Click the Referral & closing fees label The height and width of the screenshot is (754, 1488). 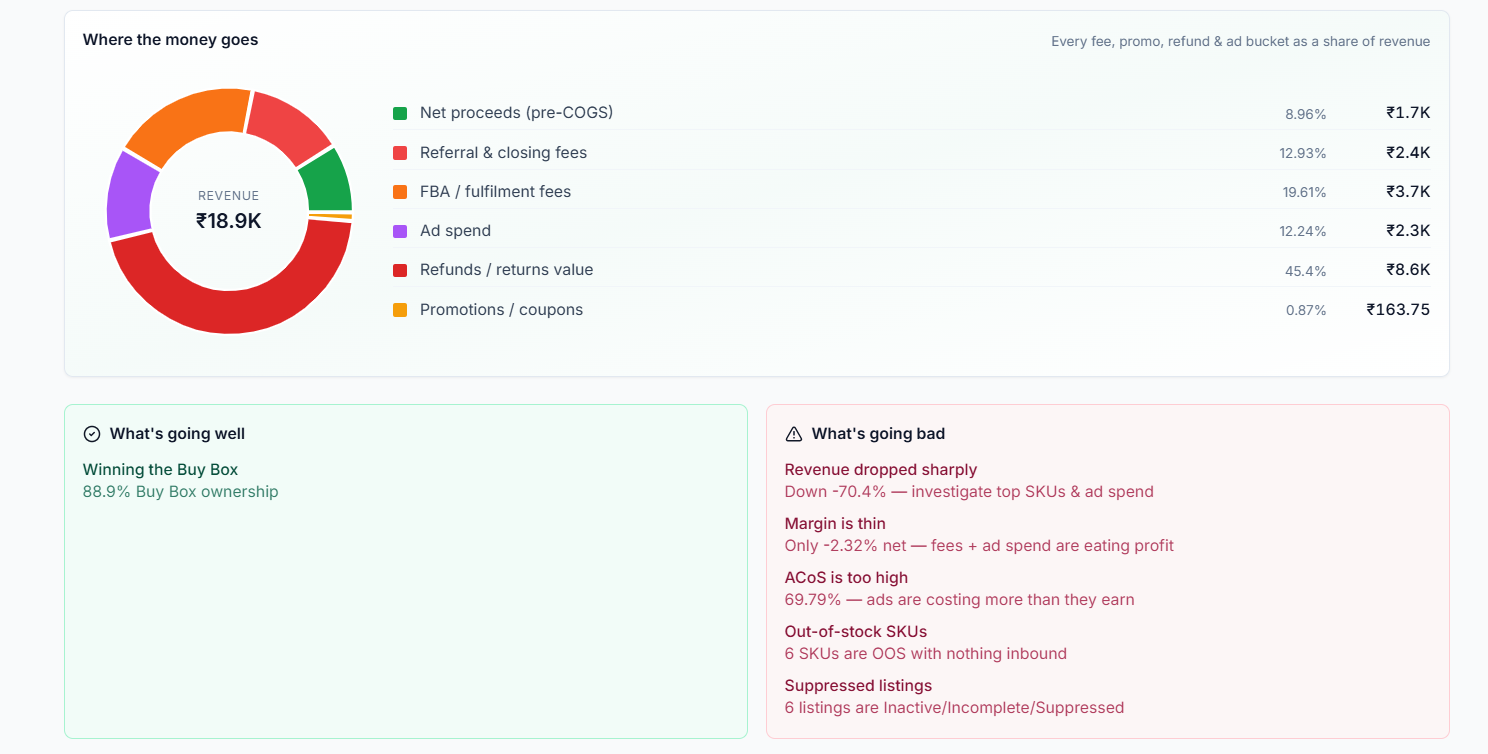click(503, 153)
